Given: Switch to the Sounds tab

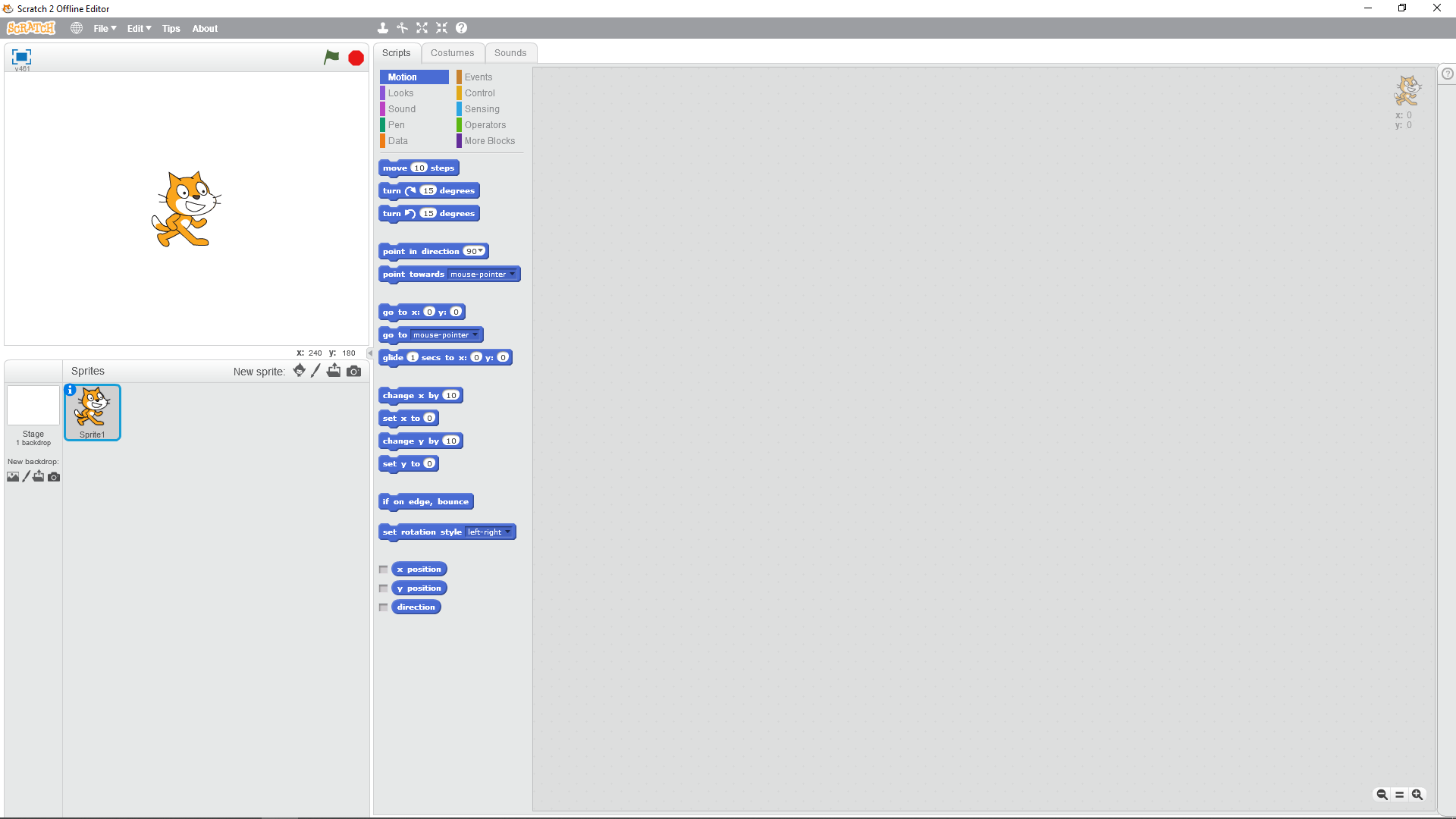Looking at the screenshot, I should point(510,53).
